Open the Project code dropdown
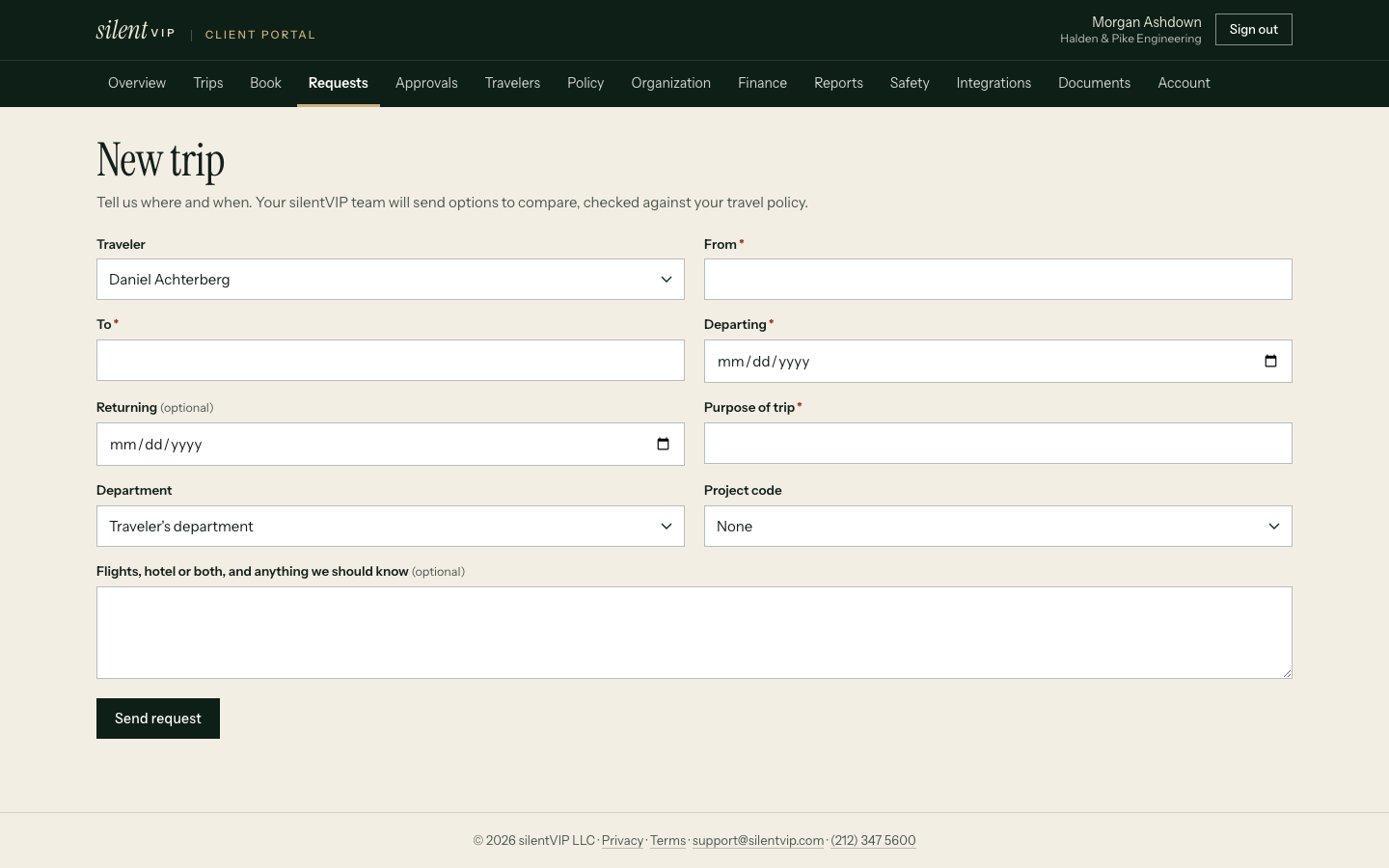The height and width of the screenshot is (868, 1389). [x=998, y=527]
